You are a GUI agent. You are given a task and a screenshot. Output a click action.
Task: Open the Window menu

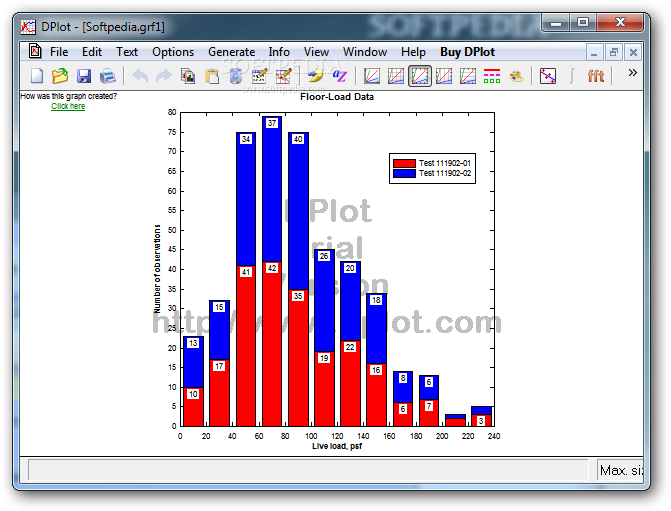click(x=365, y=52)
